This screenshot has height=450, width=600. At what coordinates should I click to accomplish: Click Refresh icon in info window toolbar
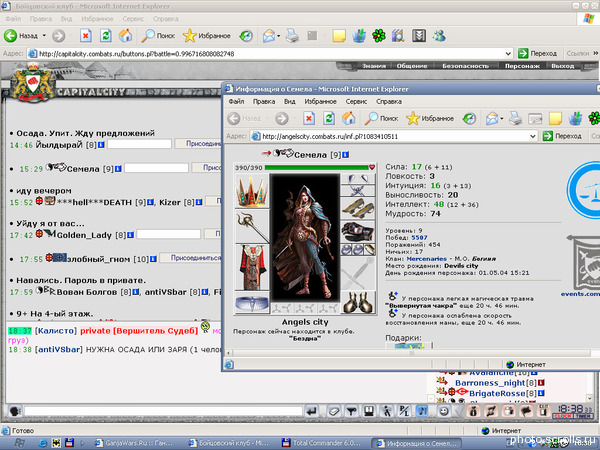329,119
